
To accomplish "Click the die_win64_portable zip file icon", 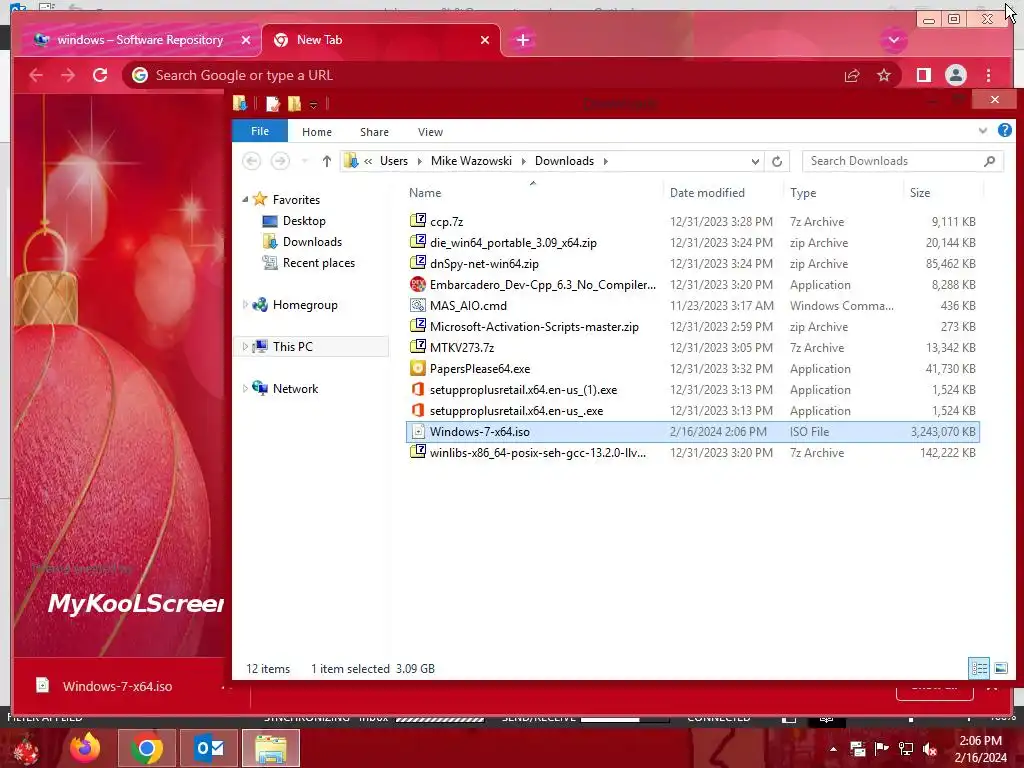I will pos(418,242).
